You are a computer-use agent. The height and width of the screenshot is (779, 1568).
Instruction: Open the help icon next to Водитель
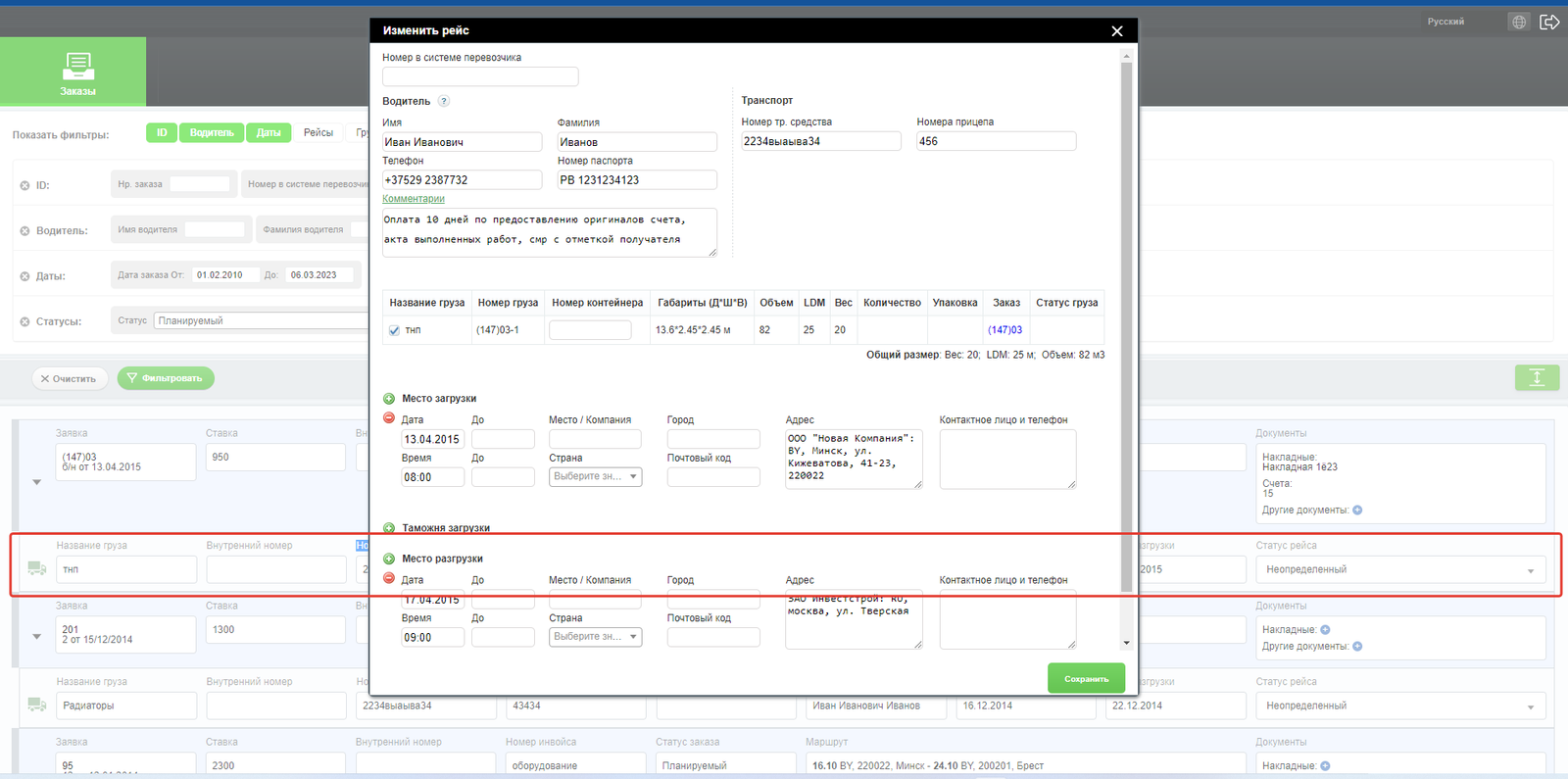[x=443, y=101]
